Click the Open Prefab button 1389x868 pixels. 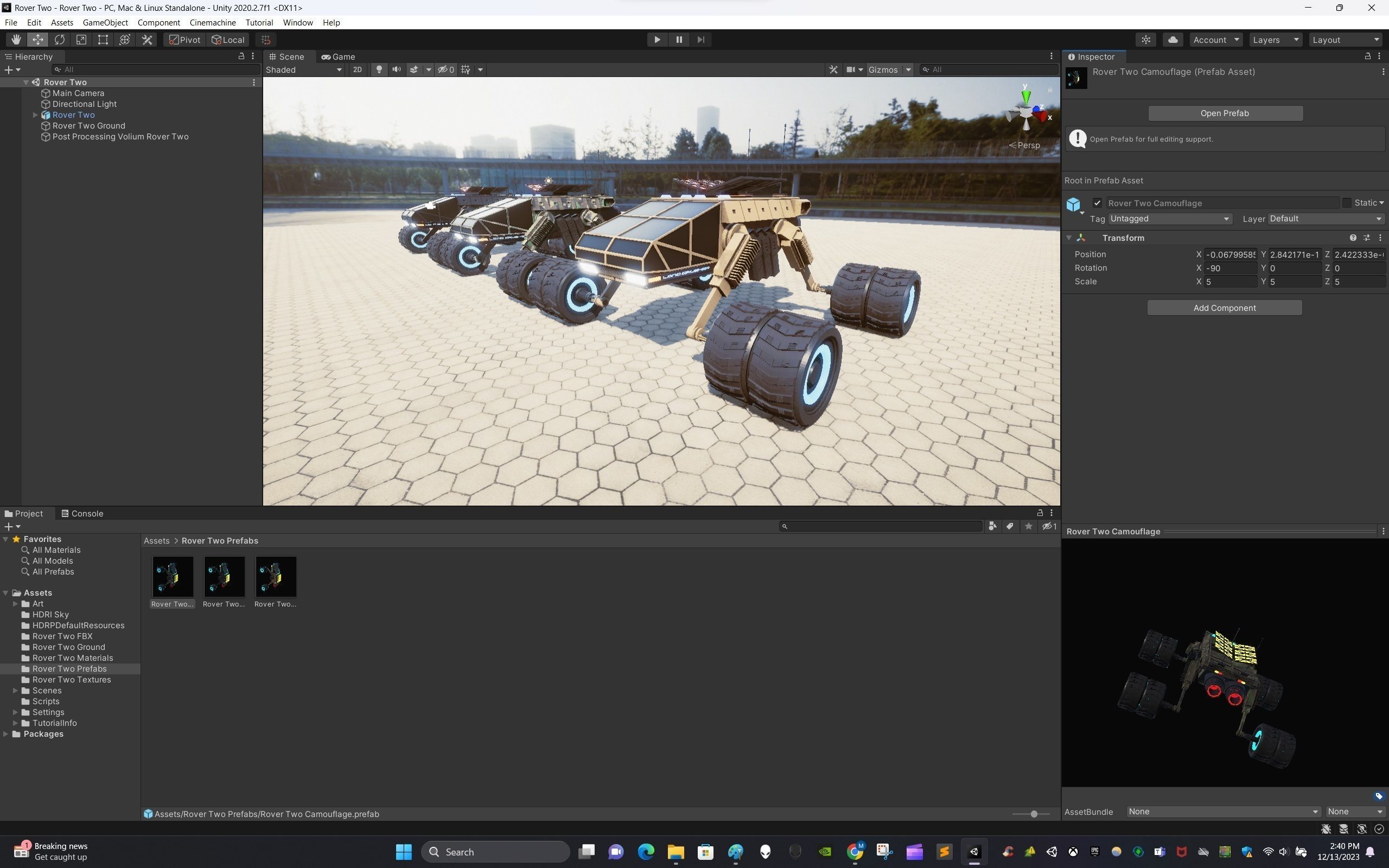(x=1224, y=113)
